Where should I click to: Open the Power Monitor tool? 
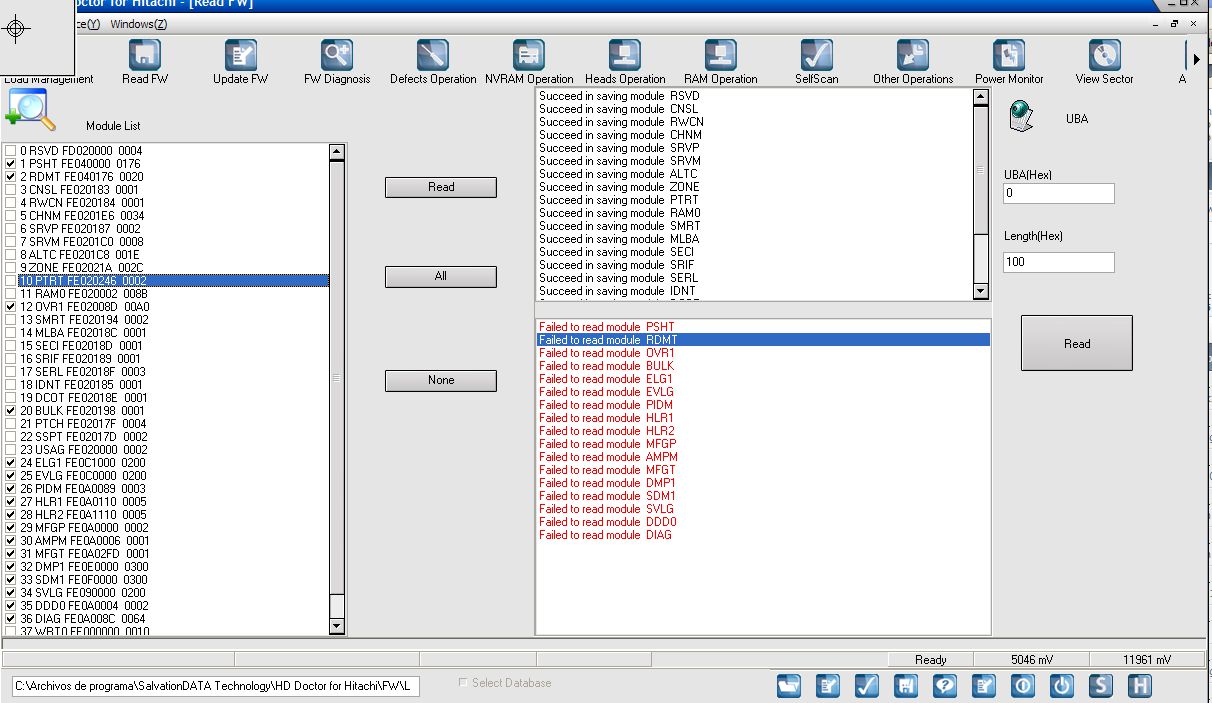pos(1009,62)
